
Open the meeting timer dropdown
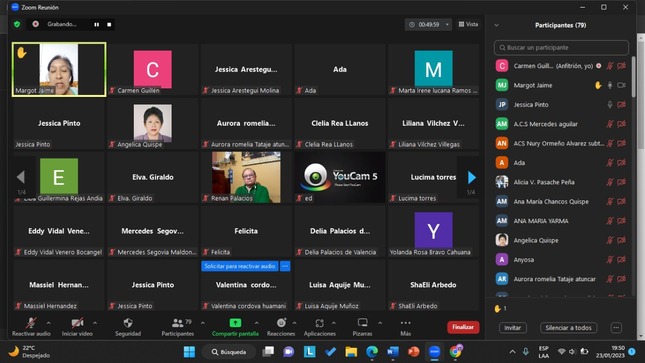(x=447, y=25)
